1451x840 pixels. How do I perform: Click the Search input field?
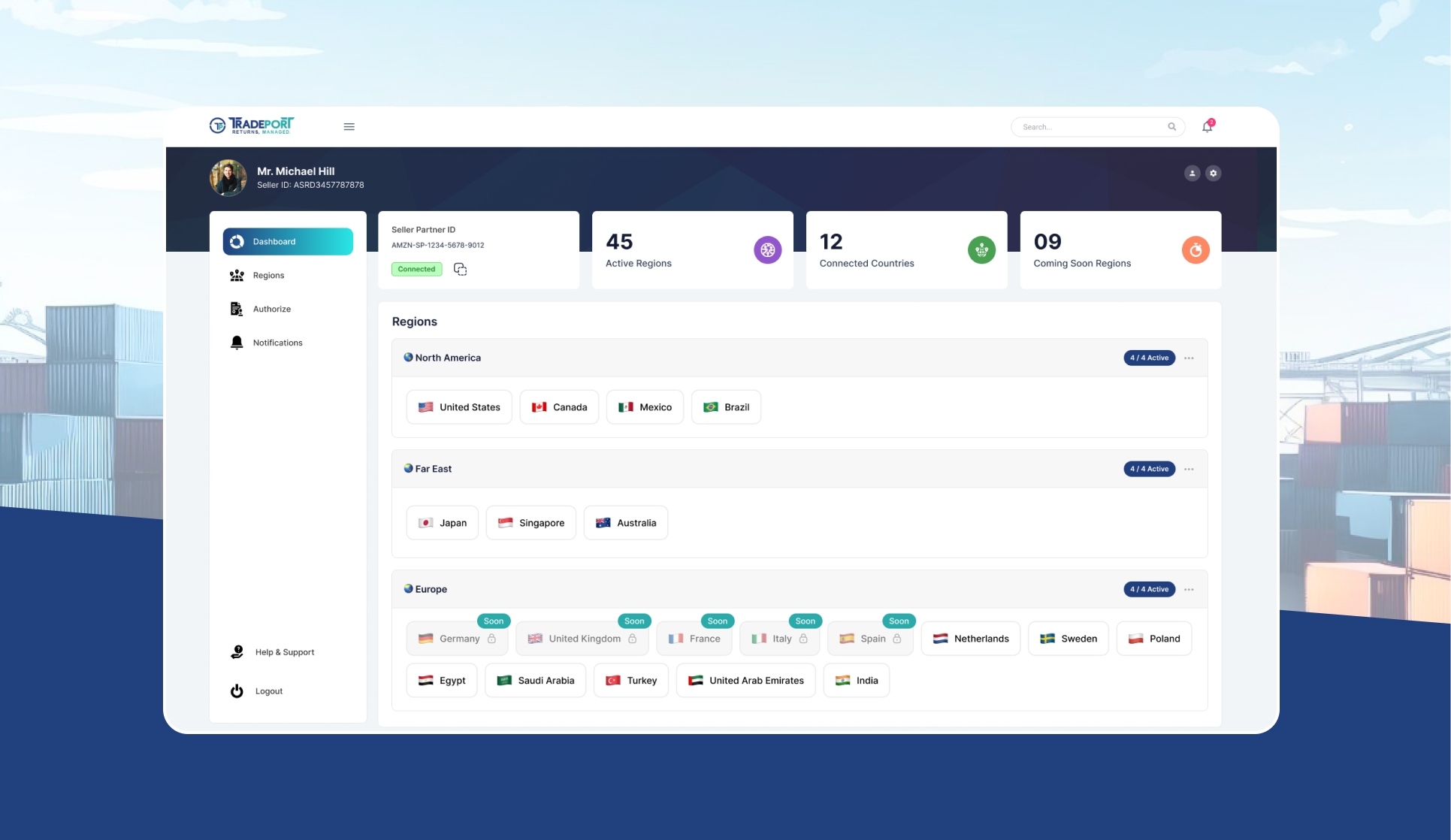[x=1090, y=127]
